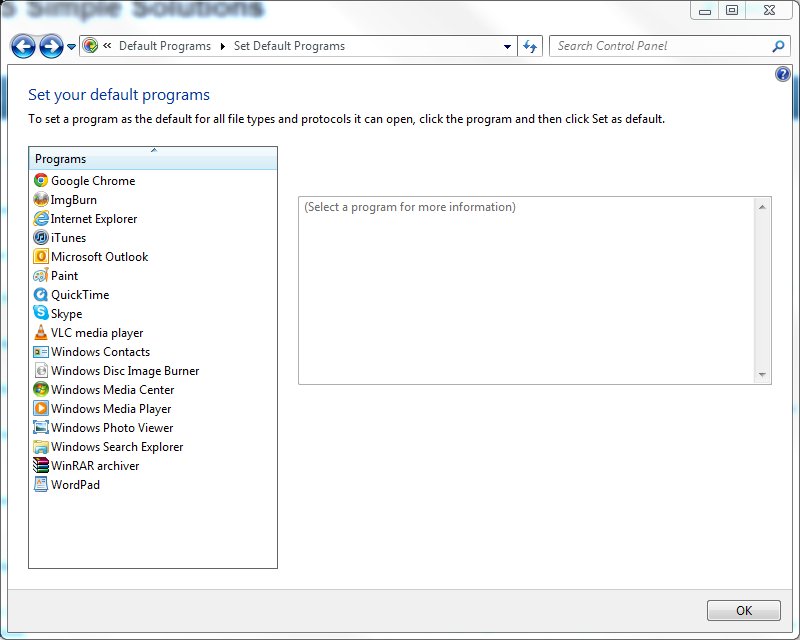This screenshot has height=640, width=800.
Task: Select the WinRAR archiver icon
Action: pos(41,466)
